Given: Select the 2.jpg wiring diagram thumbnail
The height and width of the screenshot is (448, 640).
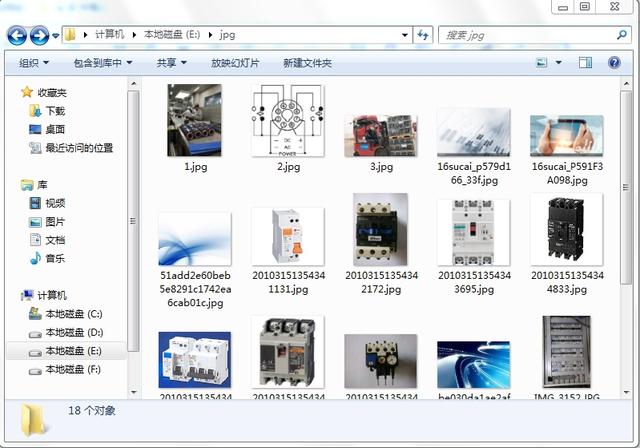Looking at the screenshot, I should click(x=288, y=120).
